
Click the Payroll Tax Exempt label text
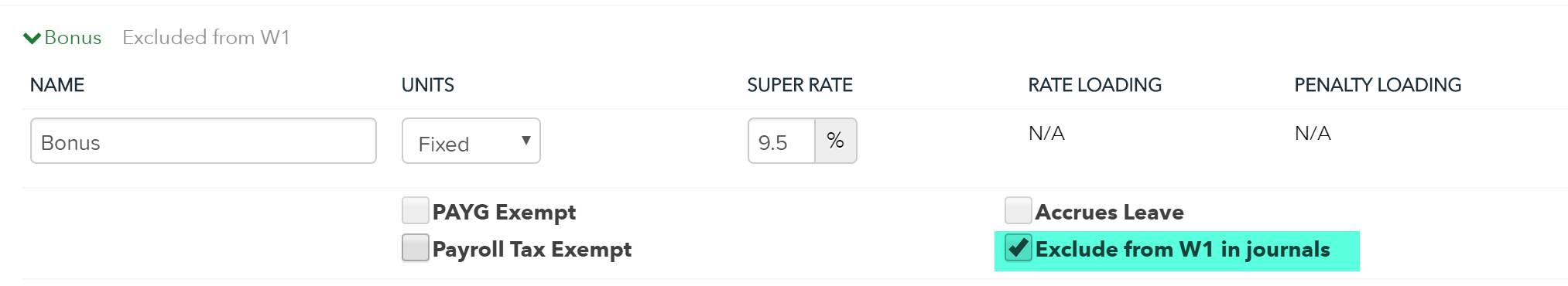click(x=532, y=249)
